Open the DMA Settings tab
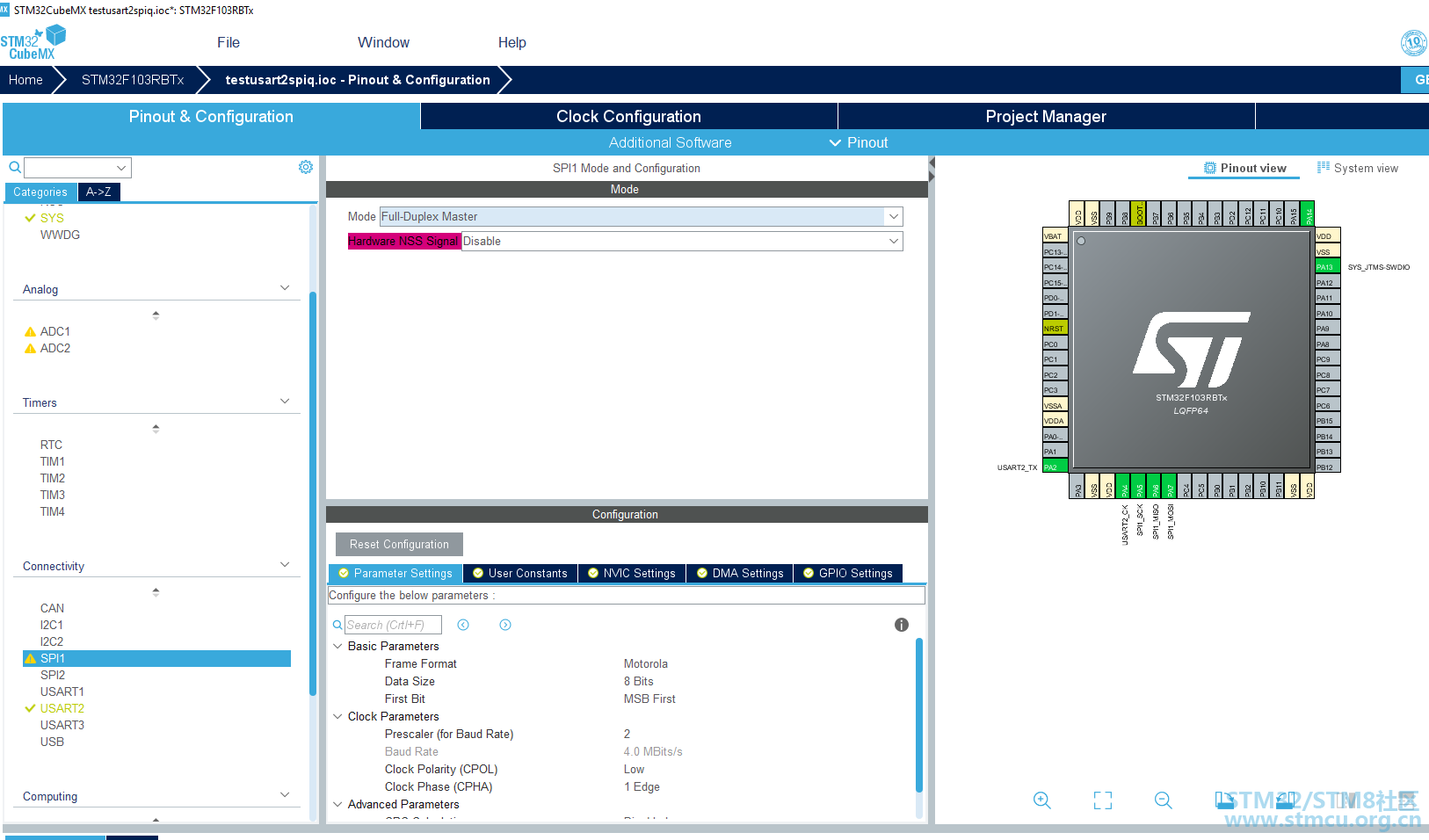Image resolution: width=1429 pixels, height=840 pixels. 740,573
